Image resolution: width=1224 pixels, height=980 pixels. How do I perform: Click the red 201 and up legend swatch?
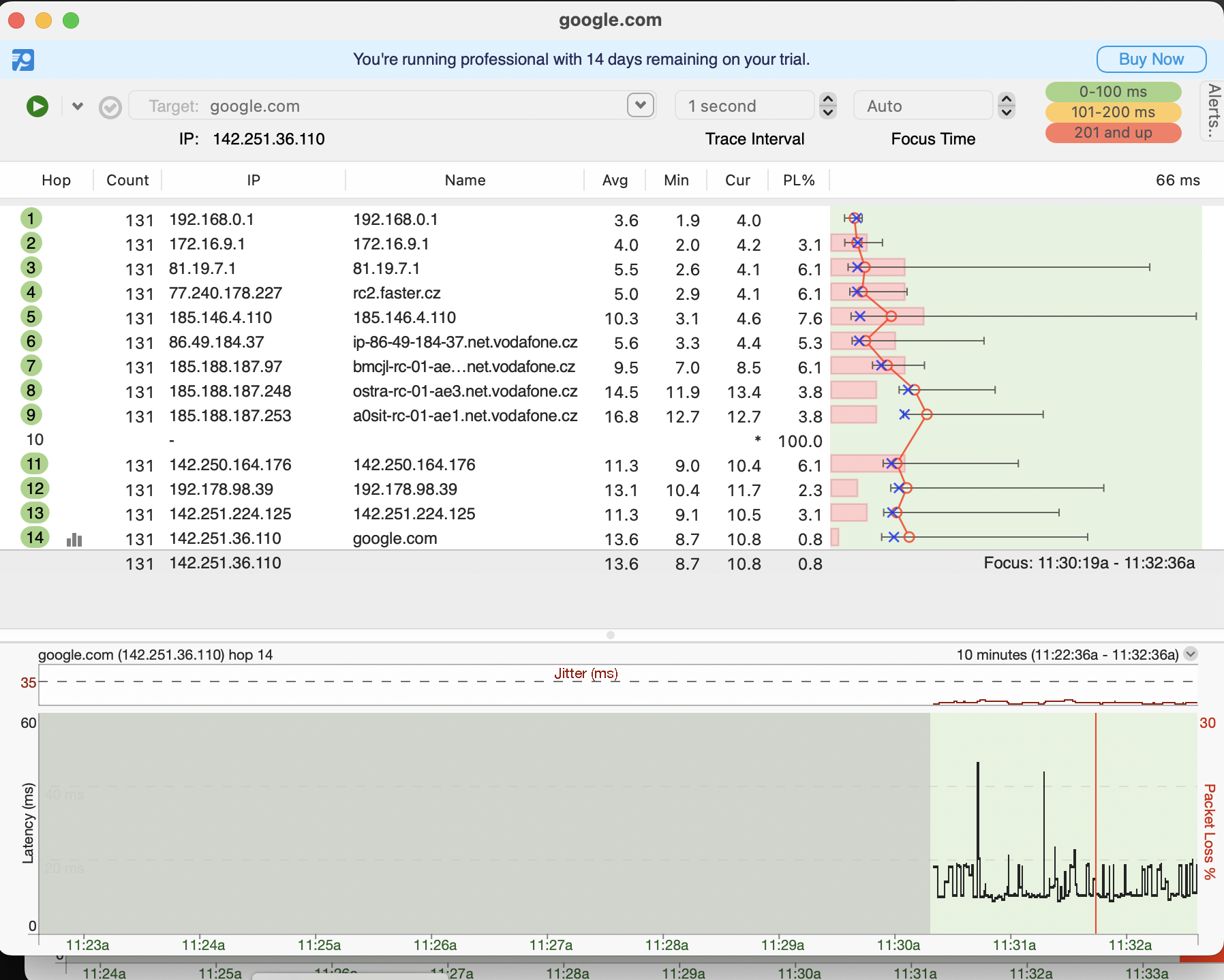[1113, 133]
